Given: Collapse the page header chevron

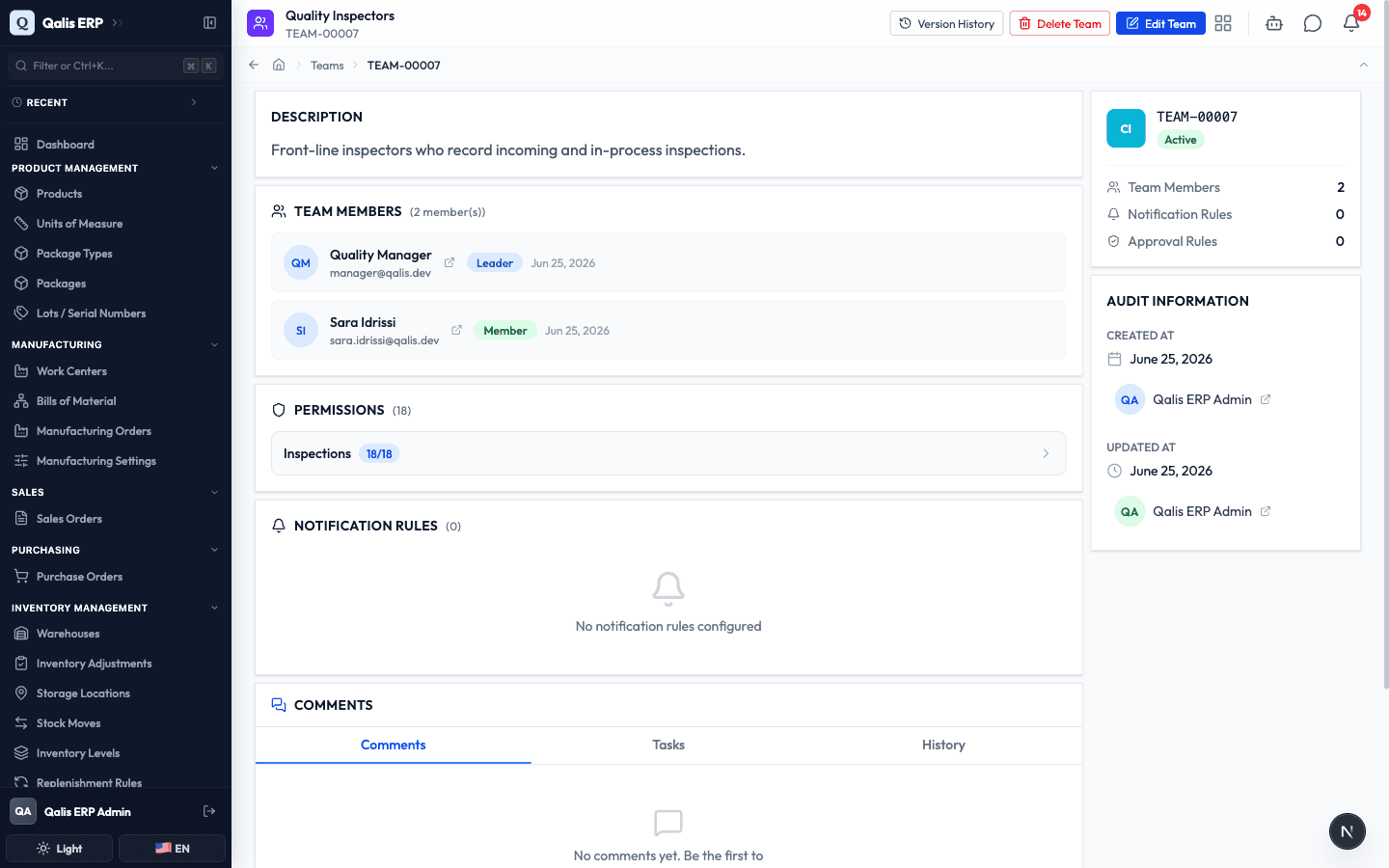Looking at the screenshot, I should tap(1363, 65).
